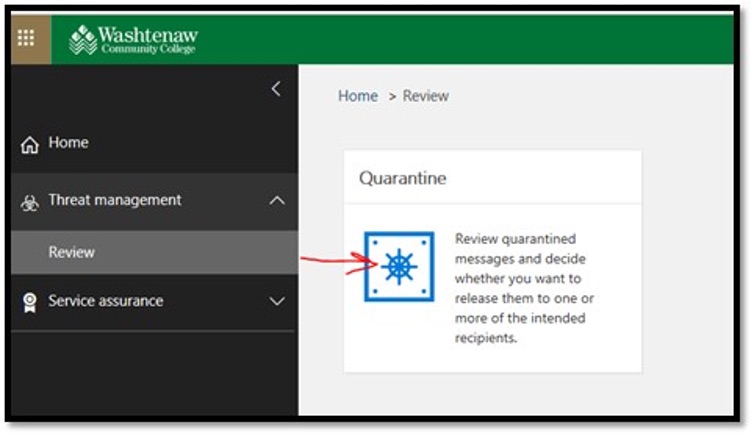Click the Threat management biohazard icon
The height and width of the screenshot is (437, 754).
point(30,203)
